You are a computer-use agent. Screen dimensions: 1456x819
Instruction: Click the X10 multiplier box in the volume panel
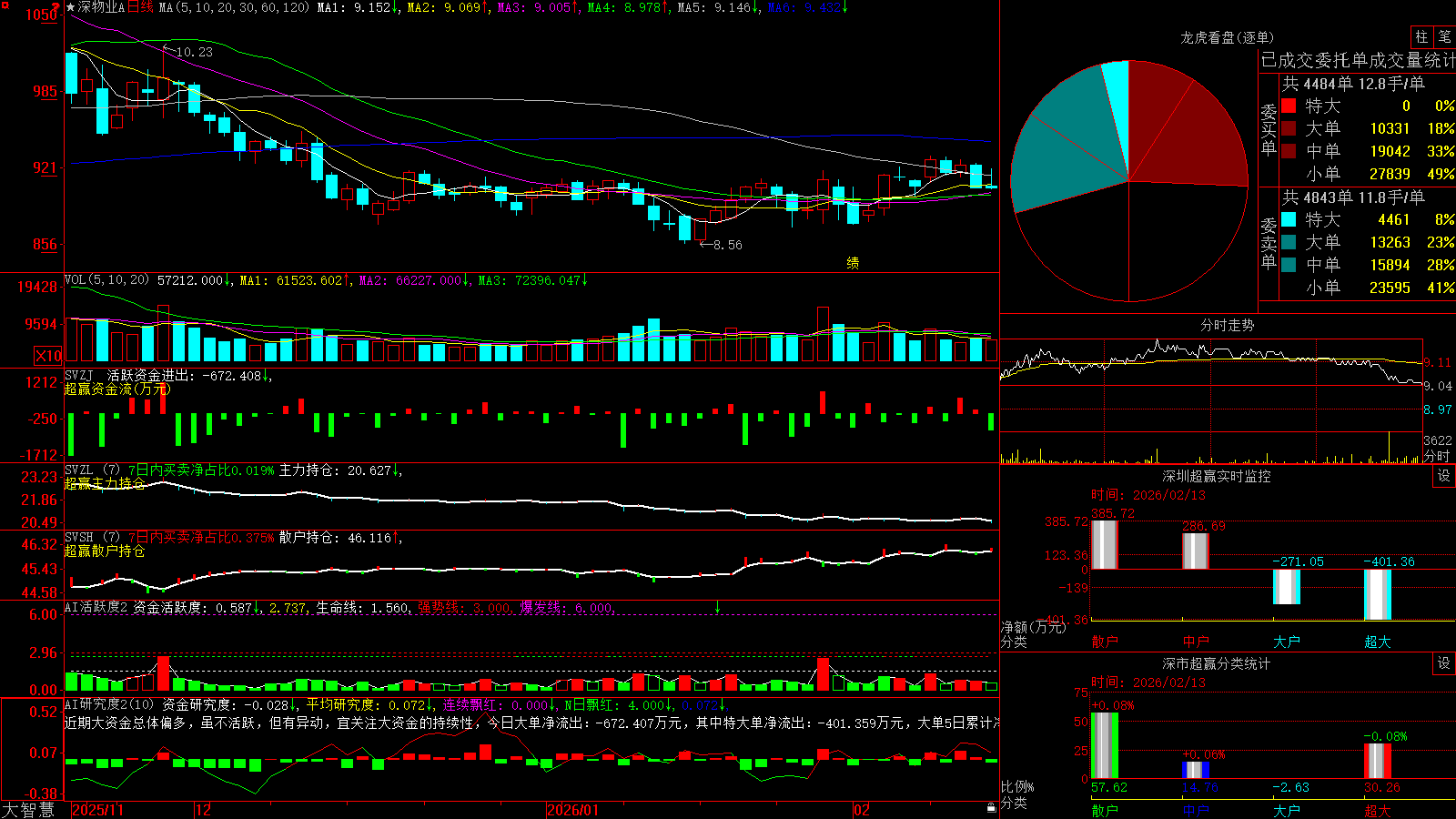(48, 356)
